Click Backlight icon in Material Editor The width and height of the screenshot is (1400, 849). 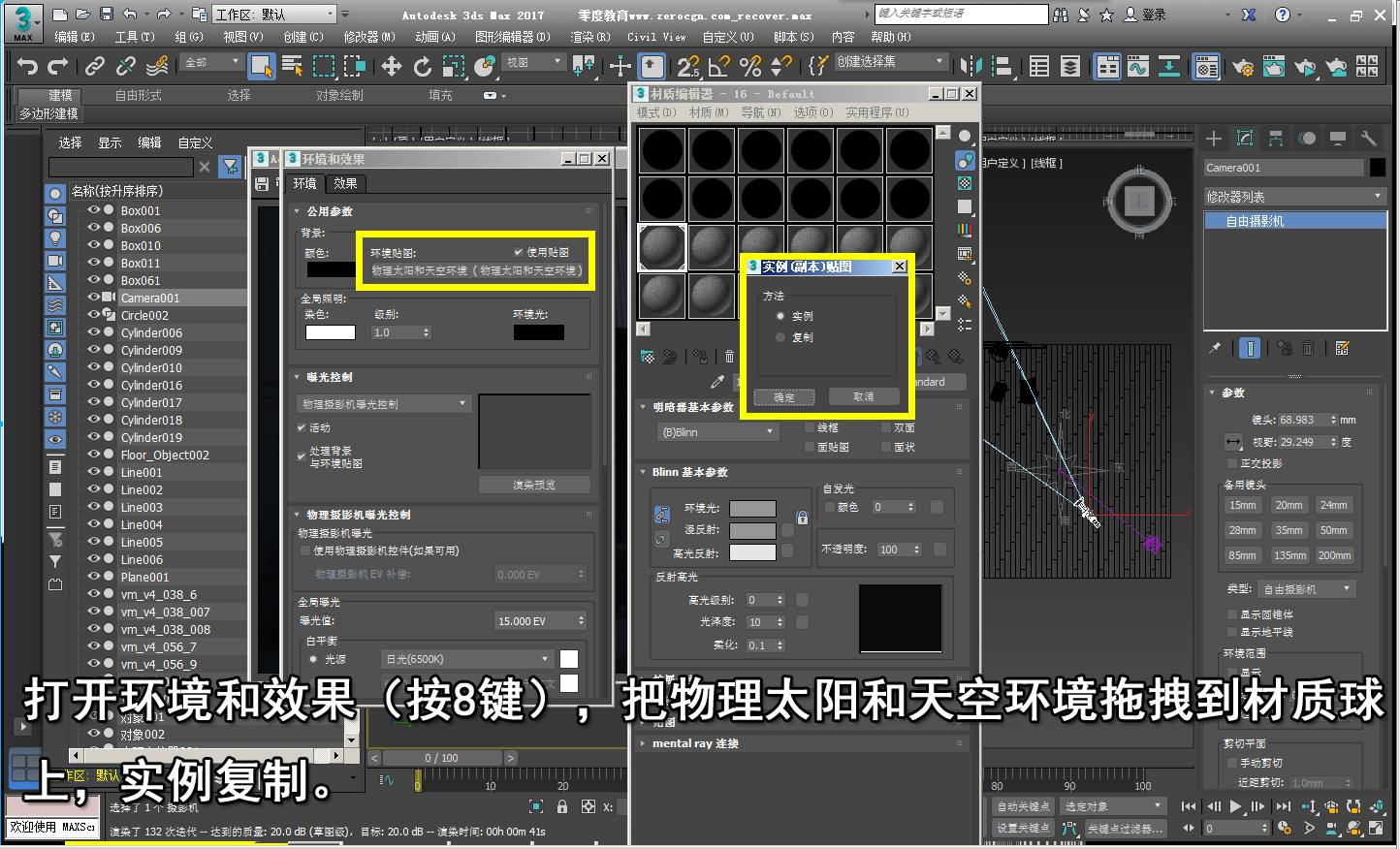965,159
